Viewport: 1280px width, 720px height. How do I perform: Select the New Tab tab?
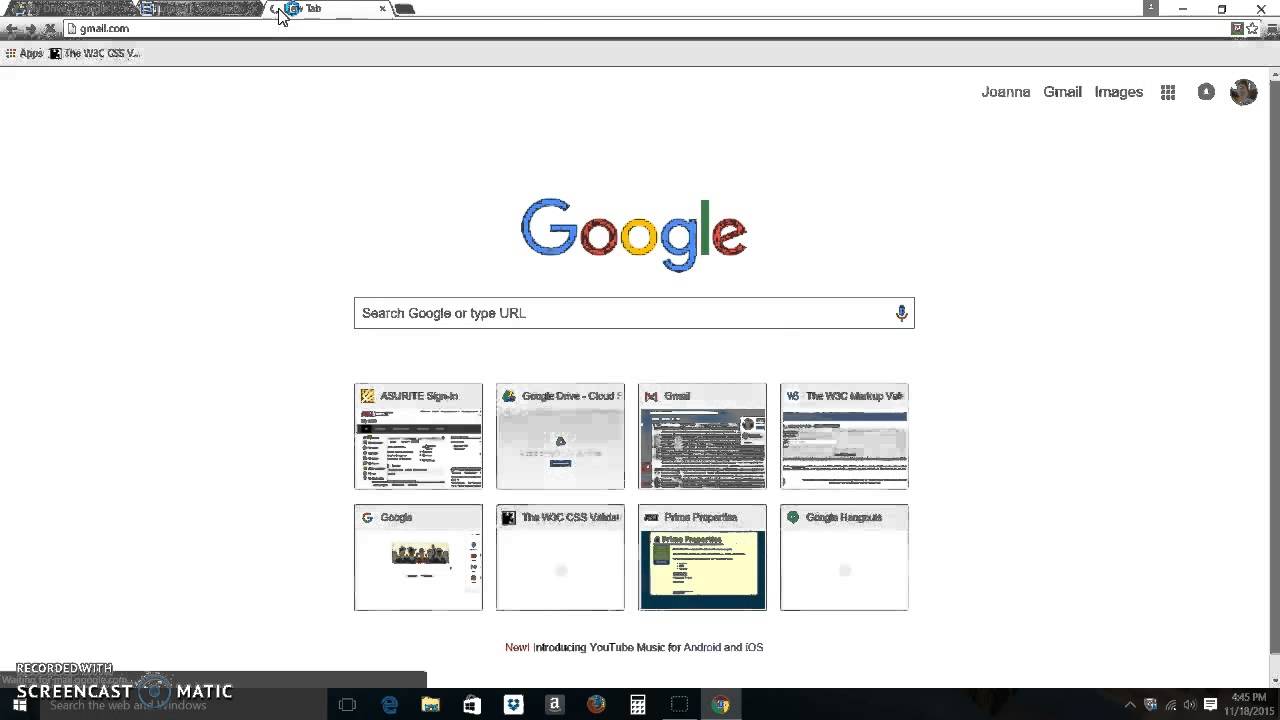pos(328,9)
